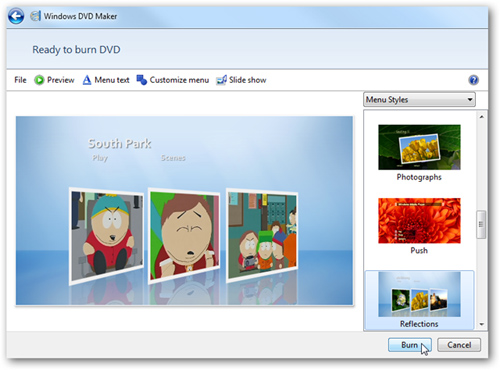500x370 pixels.
Task: Click the Customize menu icon
Action: pos(141,80)
